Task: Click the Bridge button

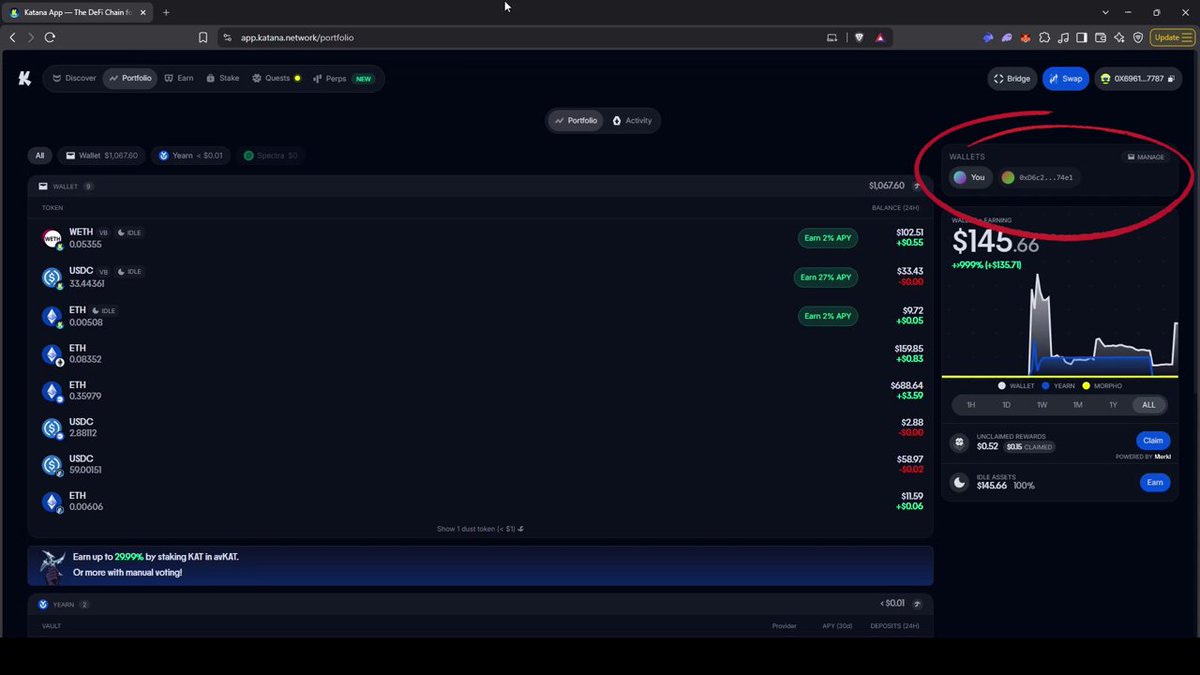Action: coord(1012,79)
